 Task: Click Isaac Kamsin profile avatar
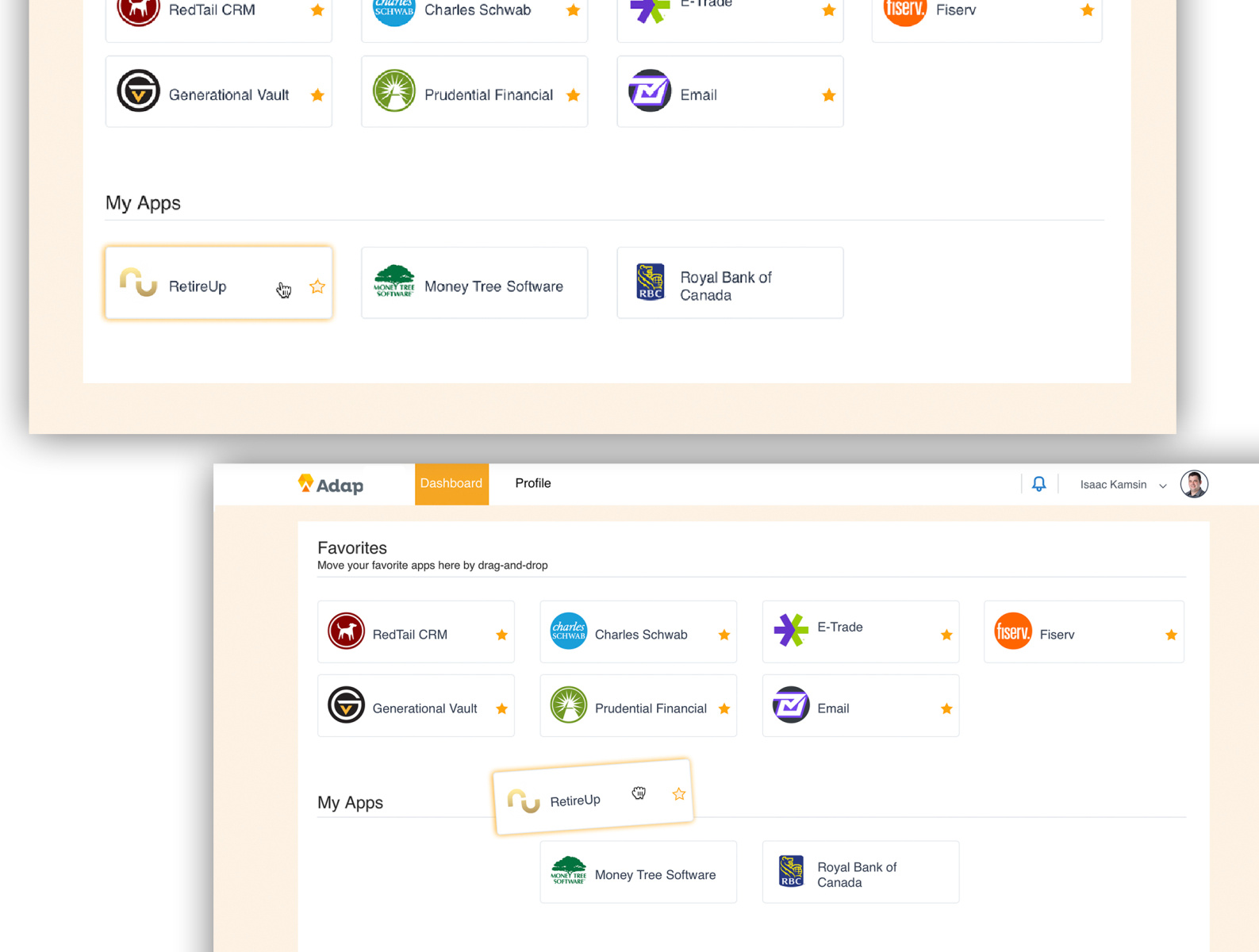(1194, 484)
